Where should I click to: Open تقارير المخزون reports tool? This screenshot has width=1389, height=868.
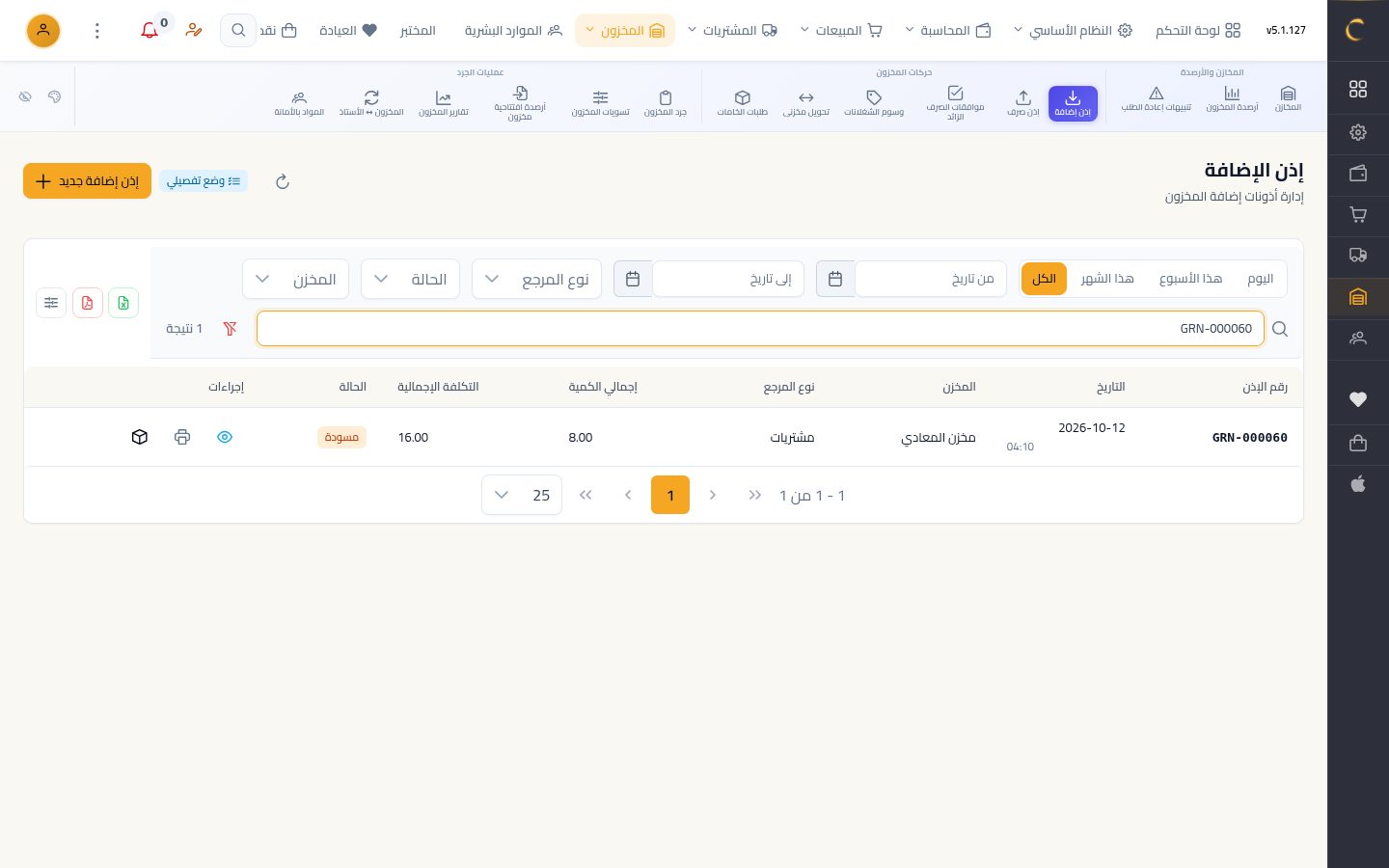pos(444,103)
